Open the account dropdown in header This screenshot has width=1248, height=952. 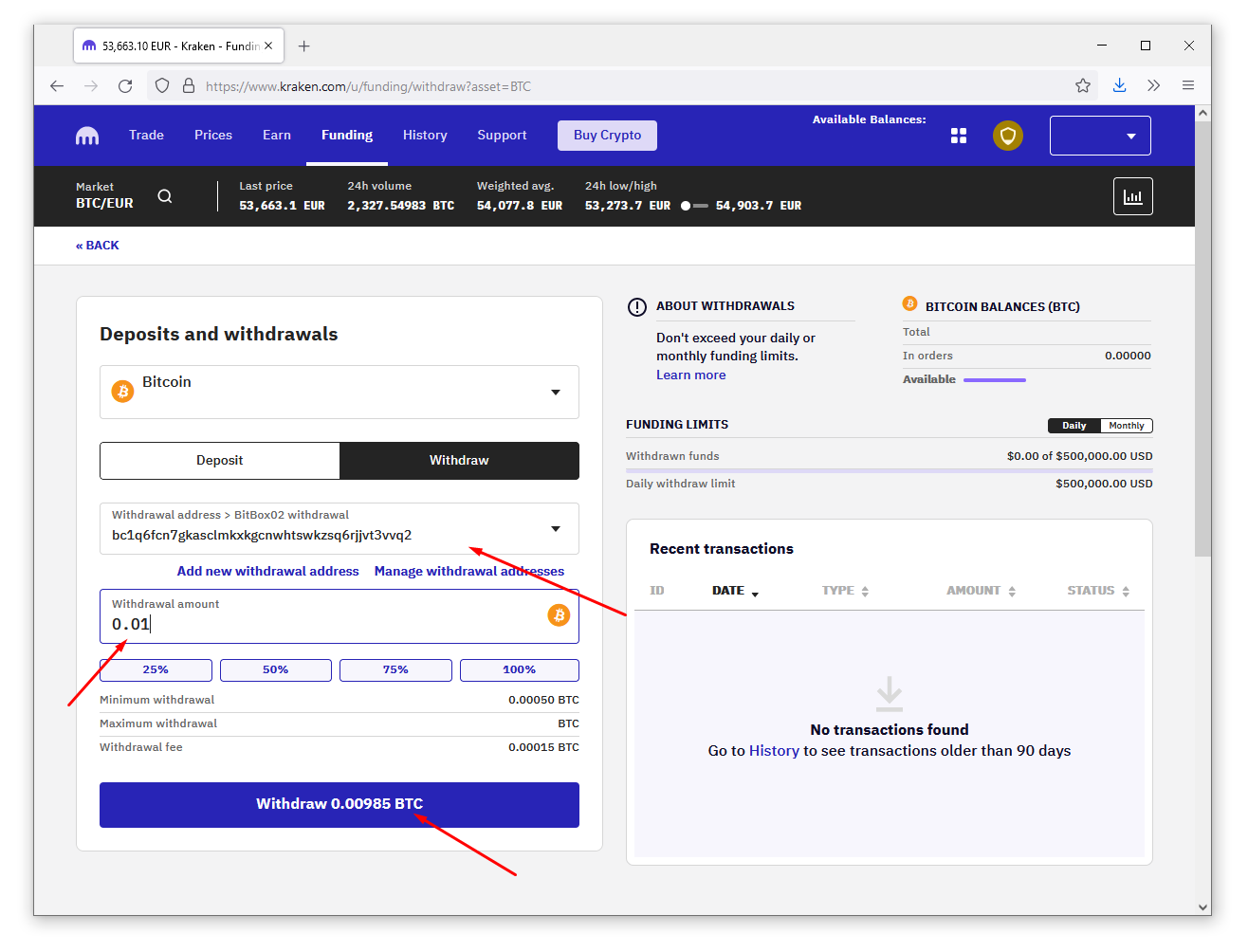(x=1100, y=136)
